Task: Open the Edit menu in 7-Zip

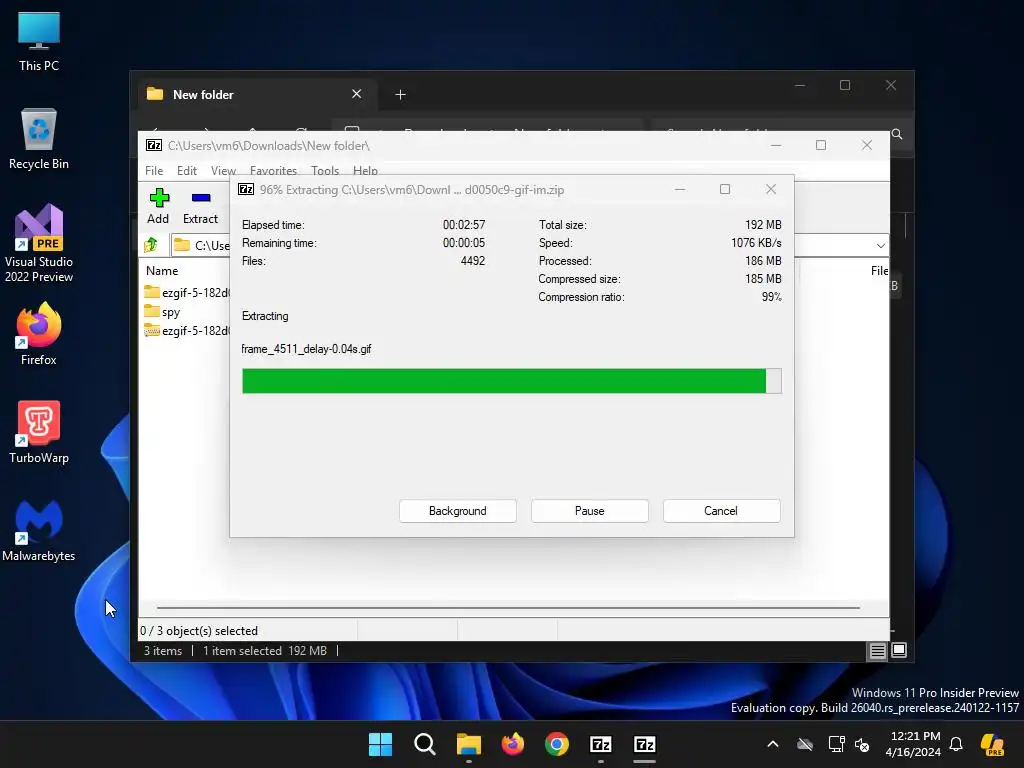Action: [187, 170]
